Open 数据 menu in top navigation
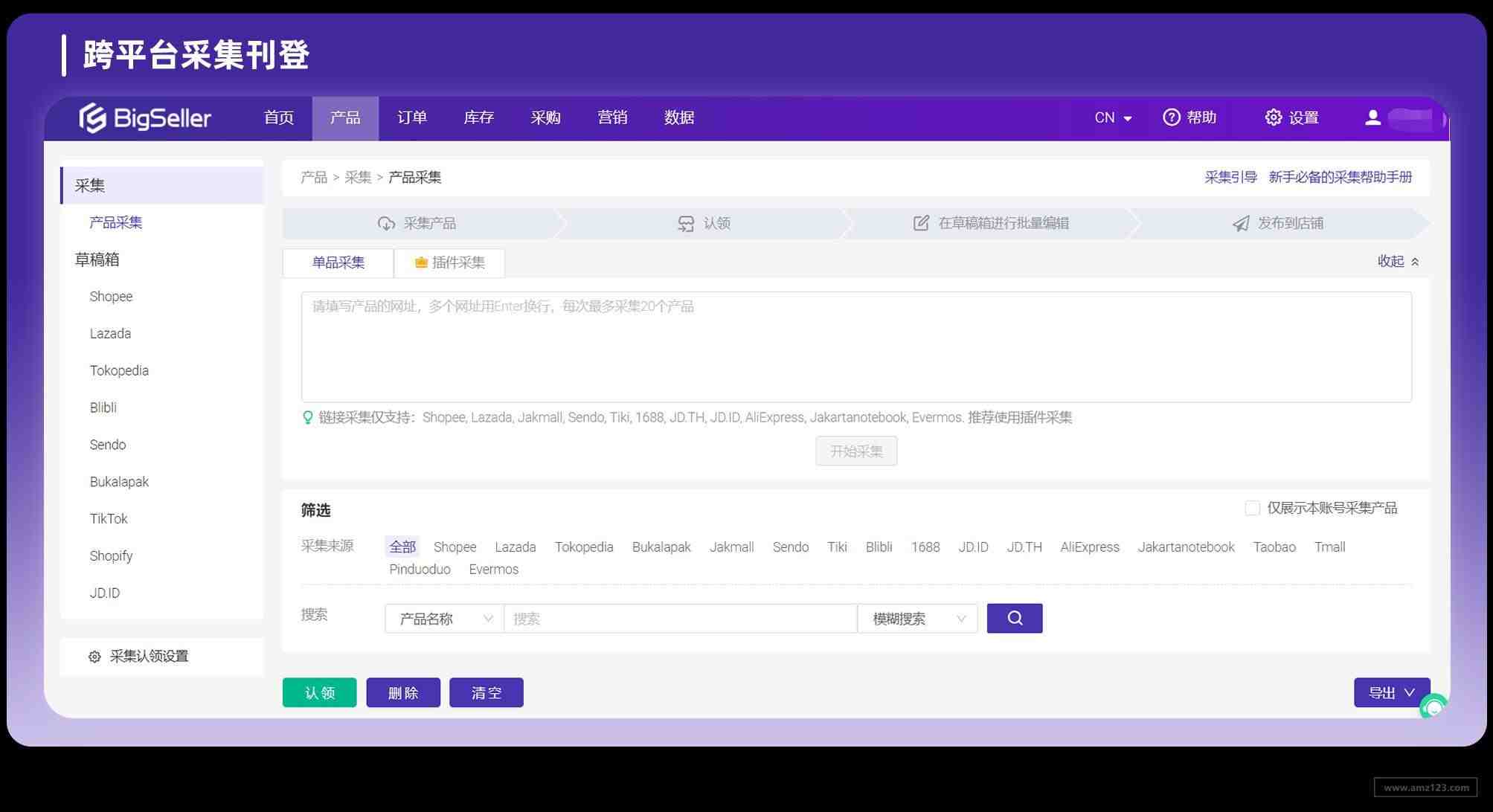The height and width of the screenshot is (812, 1493). pyautogui.click(x=679, y=117)
